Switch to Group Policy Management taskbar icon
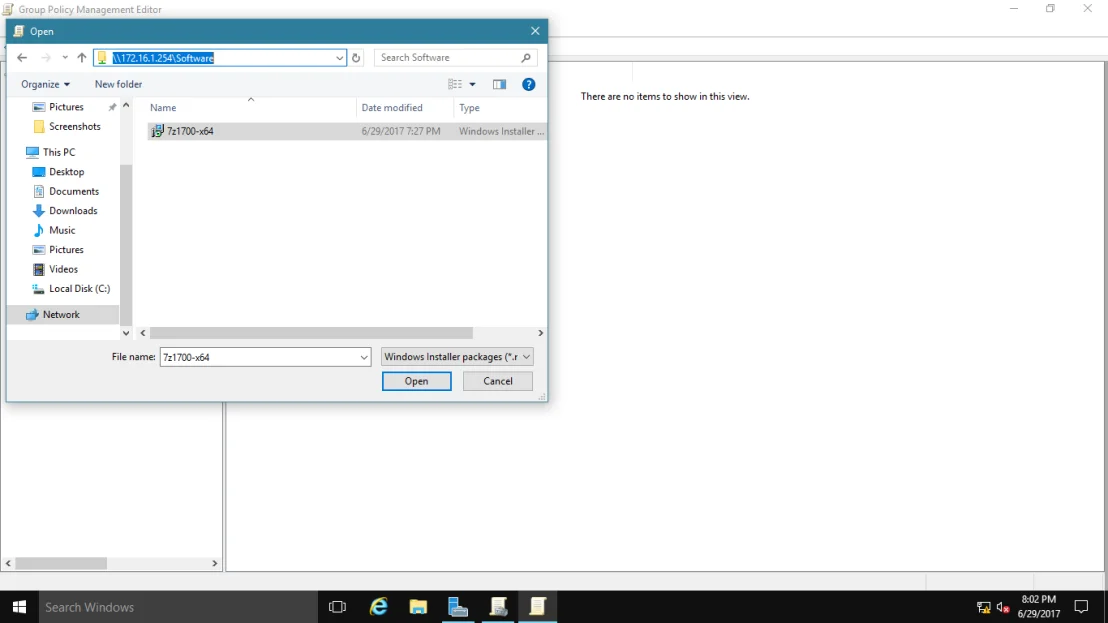 [x=498, y=607]
